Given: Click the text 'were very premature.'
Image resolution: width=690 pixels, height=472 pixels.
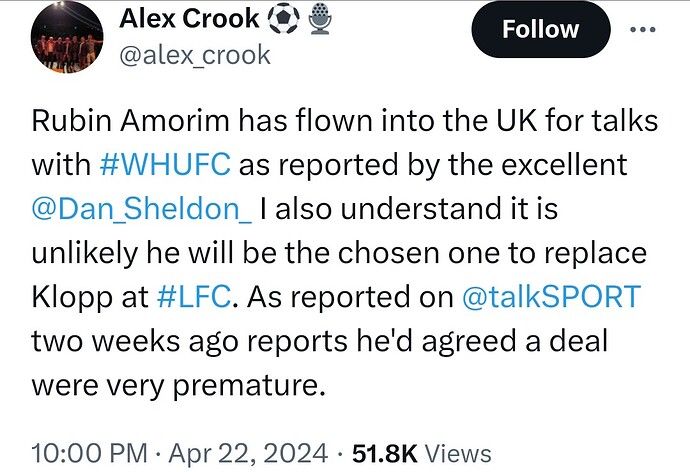Looking at the screenshot, I should [x=179, y=385].
